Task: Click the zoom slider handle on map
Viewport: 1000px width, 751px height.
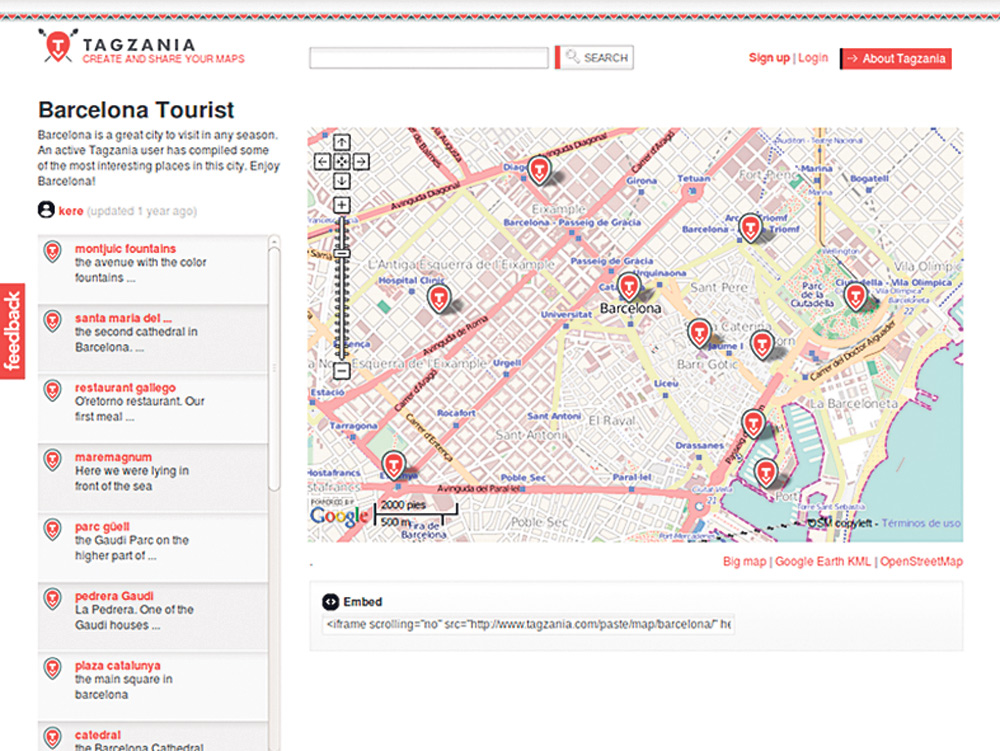Action: click(341, 253)
